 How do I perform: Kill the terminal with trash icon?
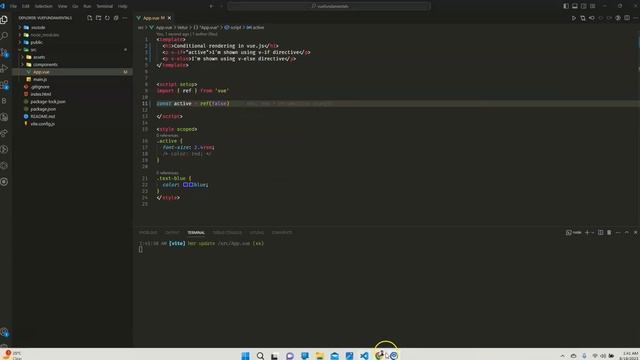pyautogui.click(x=609, y=232)
